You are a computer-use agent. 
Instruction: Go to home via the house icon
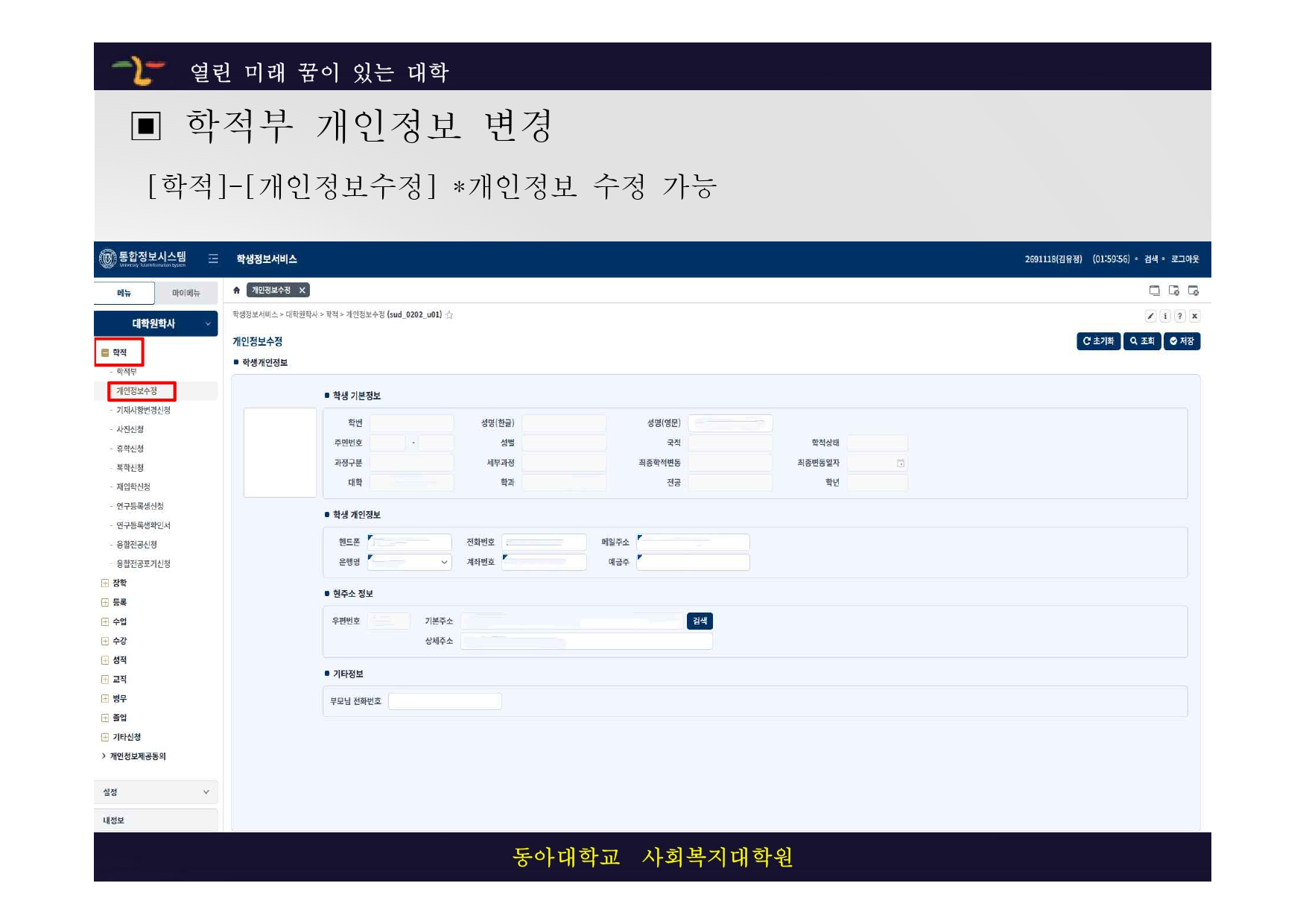pos(237,291)
